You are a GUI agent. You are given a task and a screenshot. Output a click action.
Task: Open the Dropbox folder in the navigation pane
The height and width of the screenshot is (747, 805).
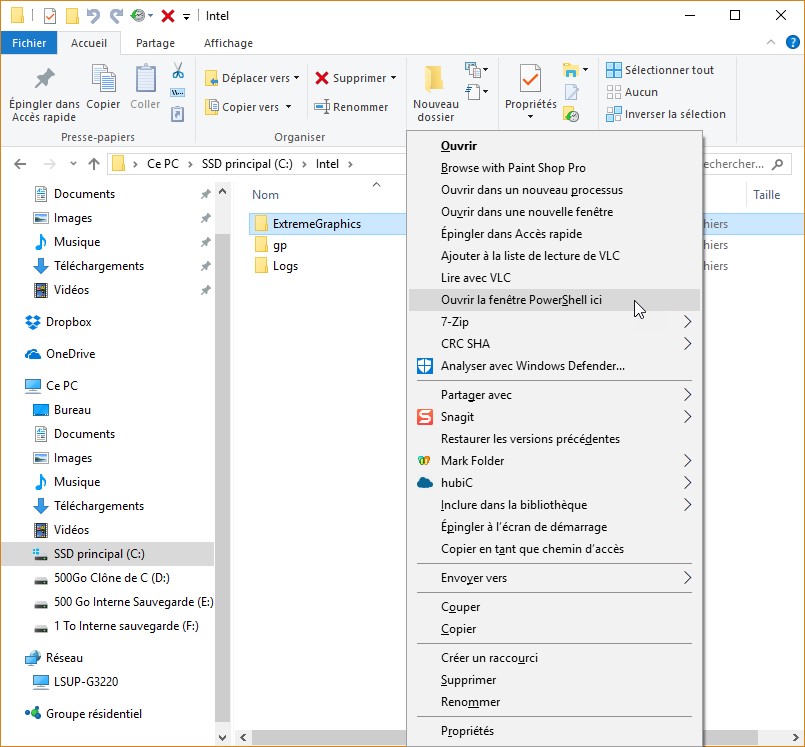68,322
